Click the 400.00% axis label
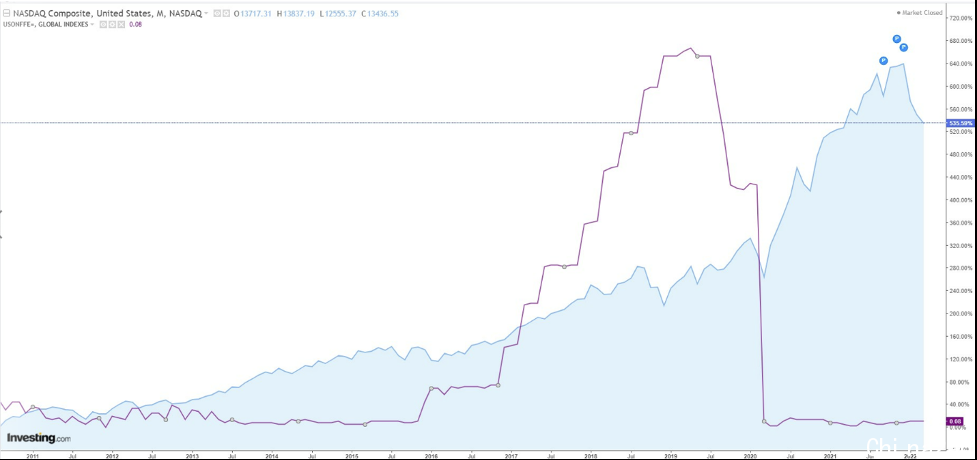The image size is (977, 460). 962,201
